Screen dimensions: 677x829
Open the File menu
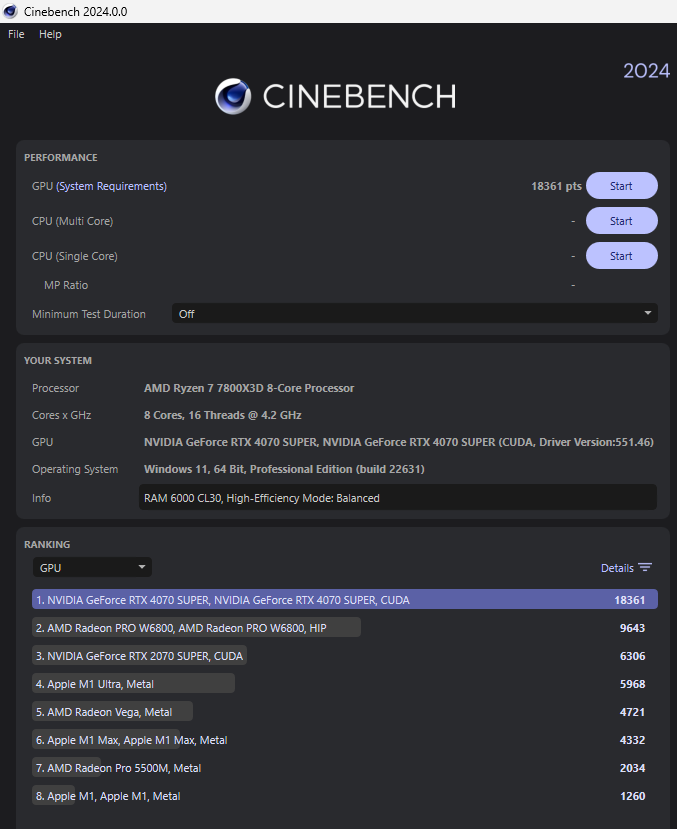pos(16,34)
